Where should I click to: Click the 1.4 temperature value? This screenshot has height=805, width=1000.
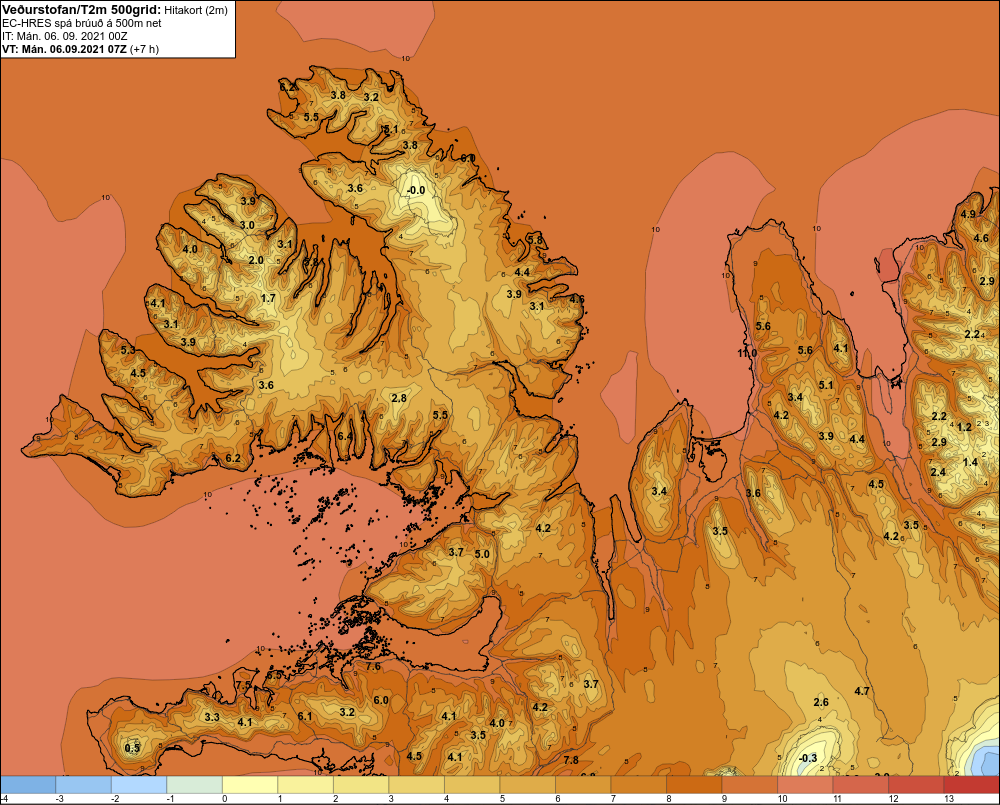970,462
